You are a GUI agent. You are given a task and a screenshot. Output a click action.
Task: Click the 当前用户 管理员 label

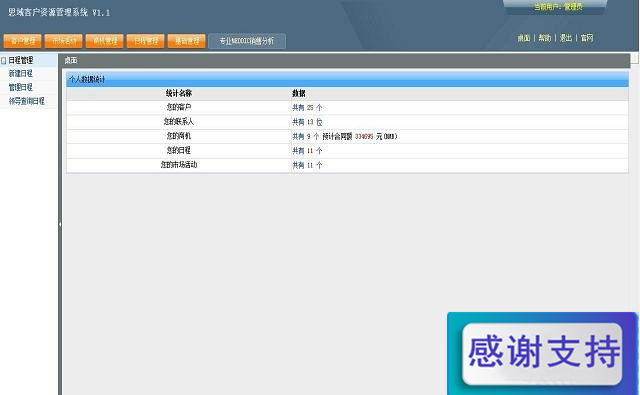tap(558, 7)
